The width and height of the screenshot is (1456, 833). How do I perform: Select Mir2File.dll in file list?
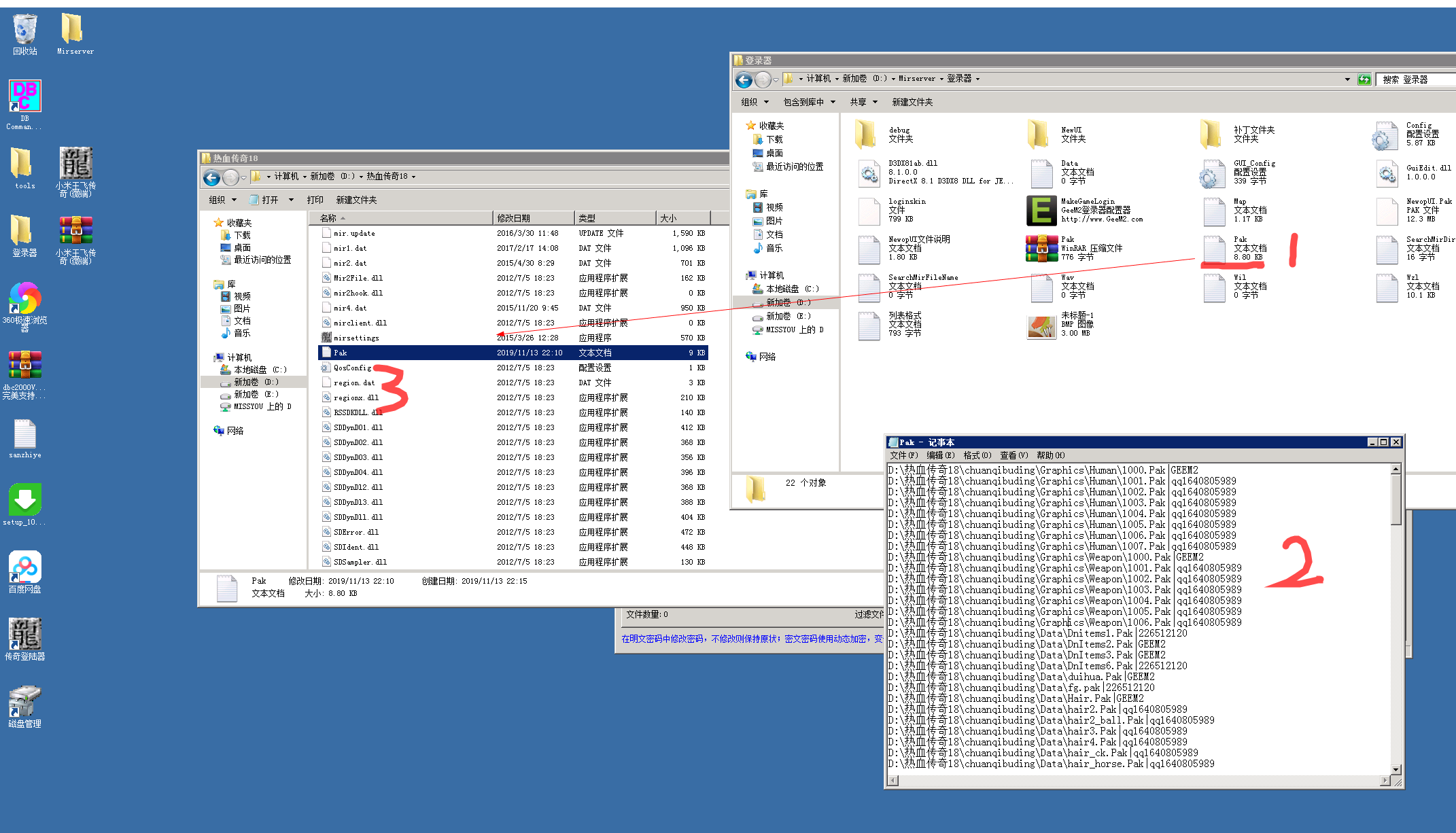tap(513, 278)
